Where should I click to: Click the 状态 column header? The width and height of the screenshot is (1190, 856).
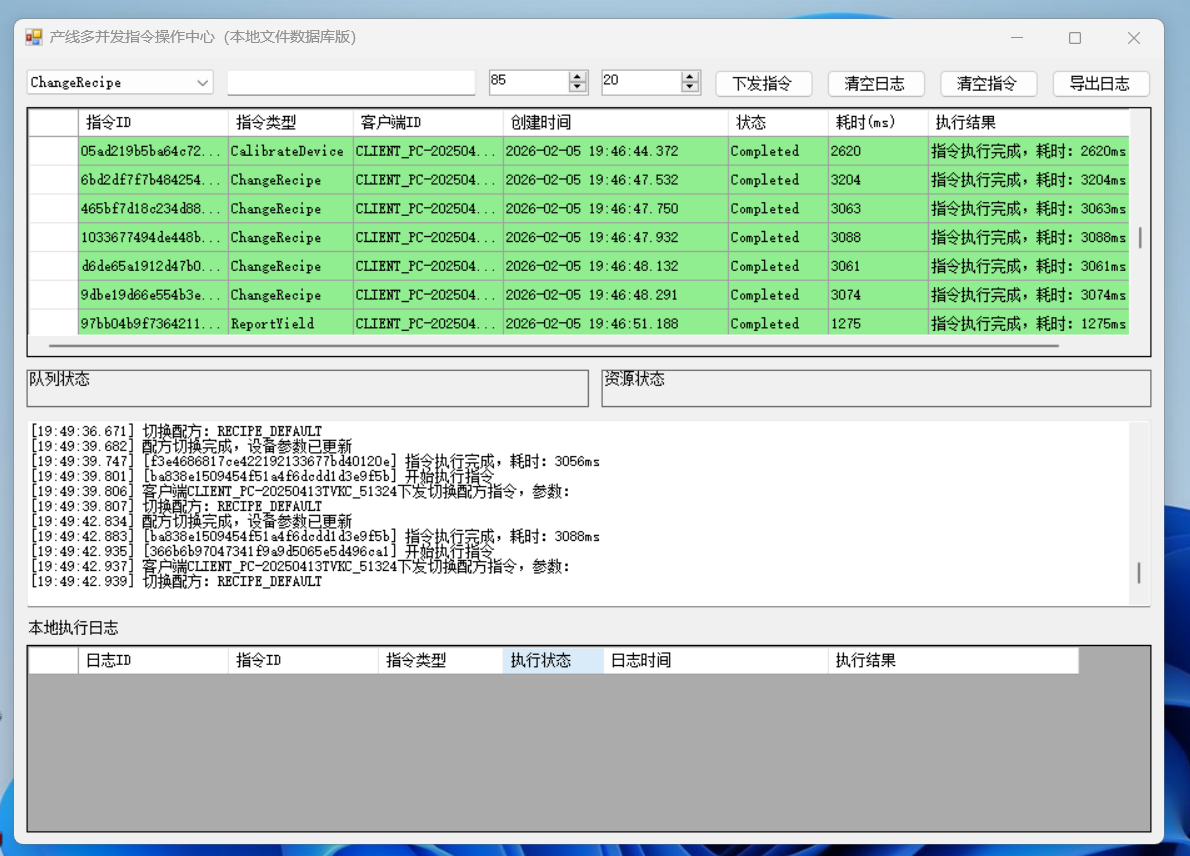click(778, 122)
